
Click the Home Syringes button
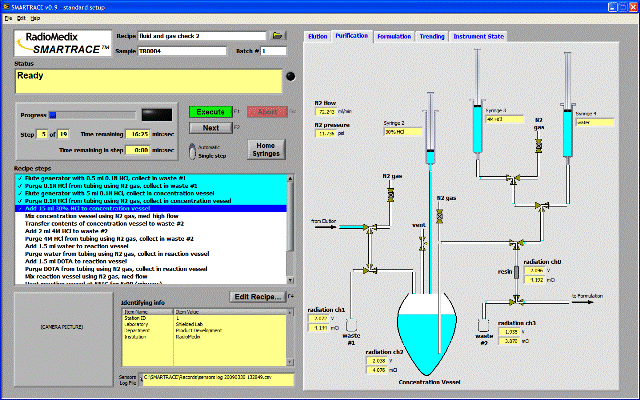tap(265, 149)
